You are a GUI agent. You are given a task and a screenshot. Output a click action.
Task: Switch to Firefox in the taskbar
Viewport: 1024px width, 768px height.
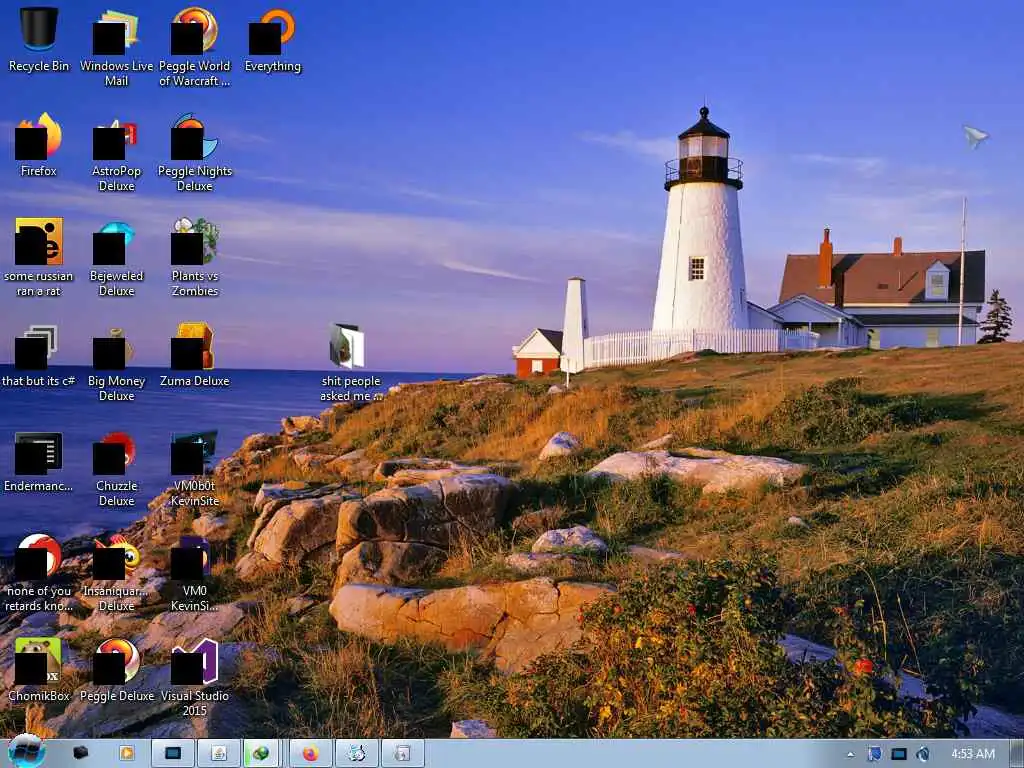(x=310, y=754)
